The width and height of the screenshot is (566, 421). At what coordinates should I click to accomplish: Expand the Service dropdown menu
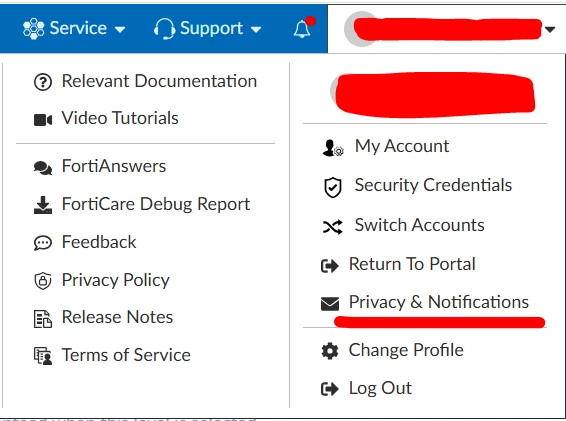tap(74, 28)
